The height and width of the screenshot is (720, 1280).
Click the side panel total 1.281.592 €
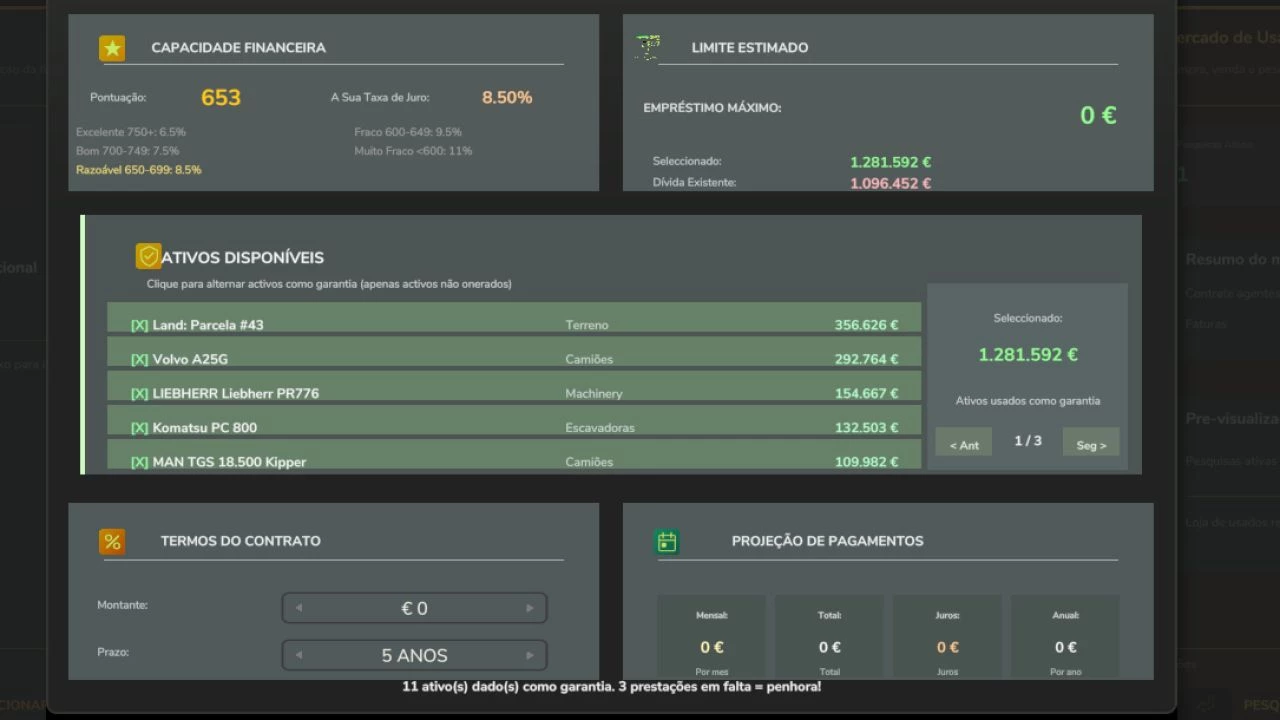pos(1028,355)
